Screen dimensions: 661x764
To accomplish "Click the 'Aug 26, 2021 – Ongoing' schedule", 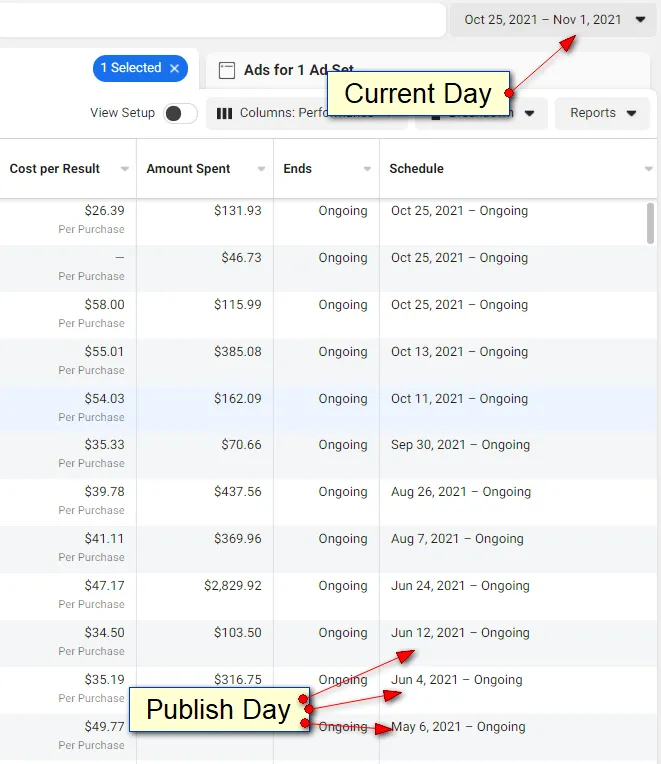I will (461, 492).
